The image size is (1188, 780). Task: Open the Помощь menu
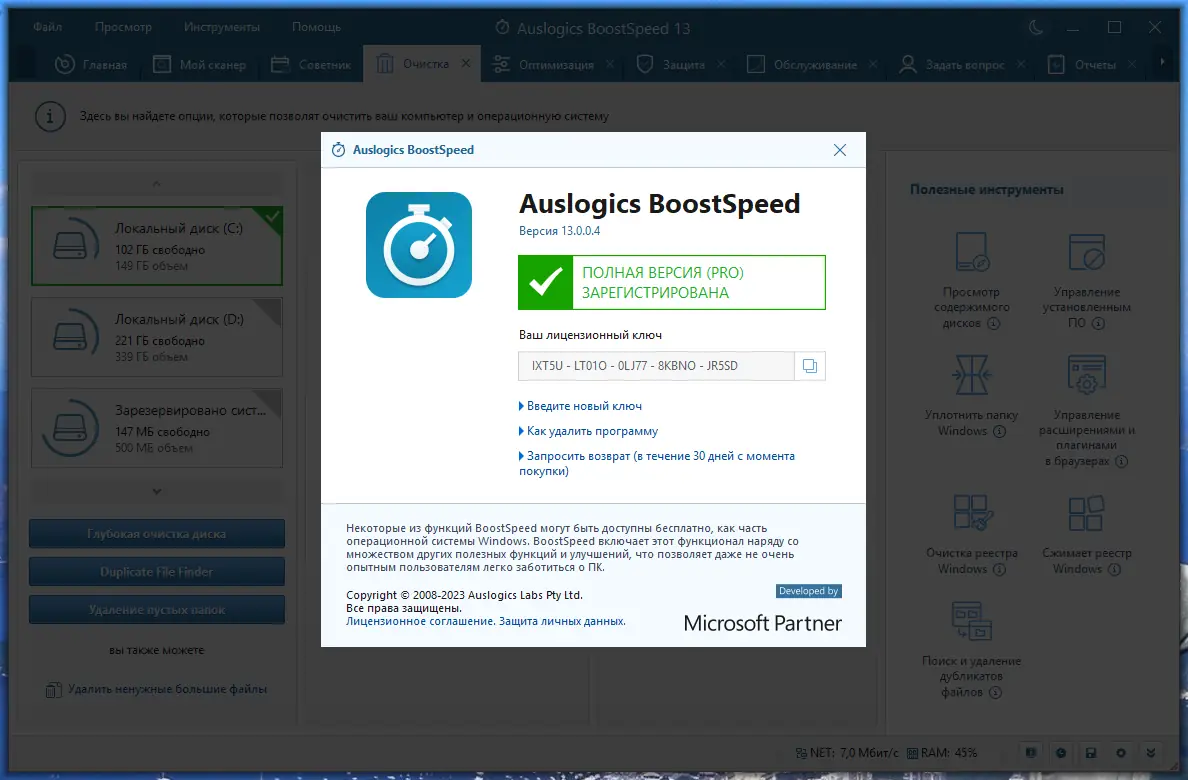tap(316, 27)
